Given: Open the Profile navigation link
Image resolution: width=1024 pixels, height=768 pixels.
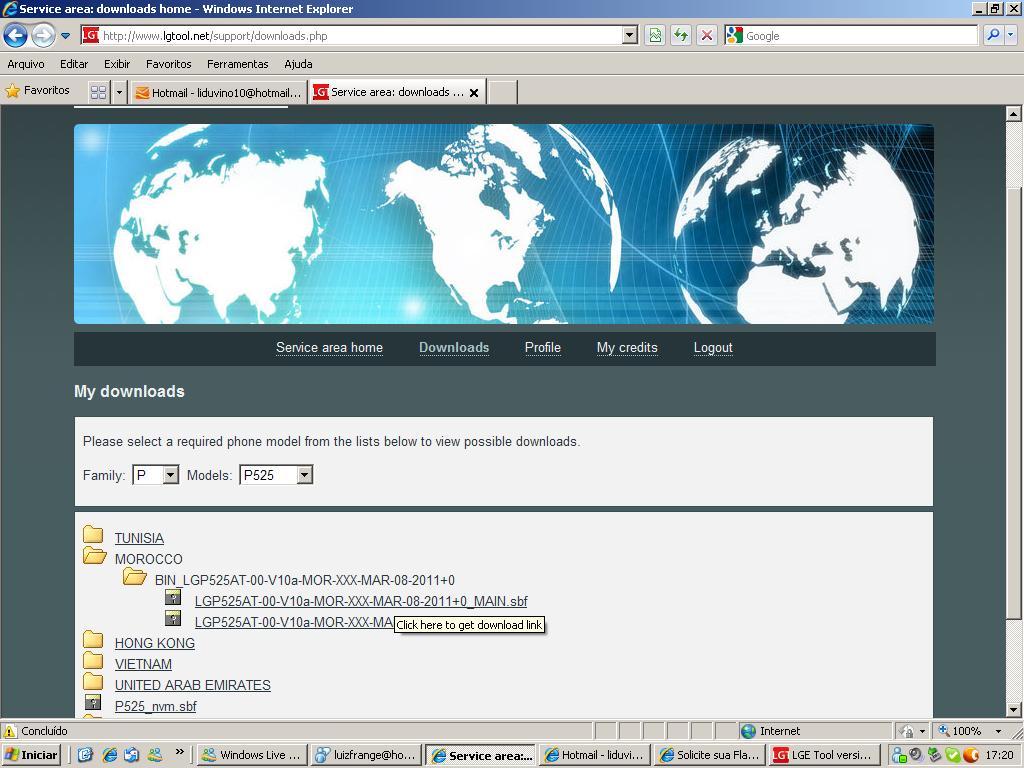Looking at the screenshot, I should coord(543,348).
